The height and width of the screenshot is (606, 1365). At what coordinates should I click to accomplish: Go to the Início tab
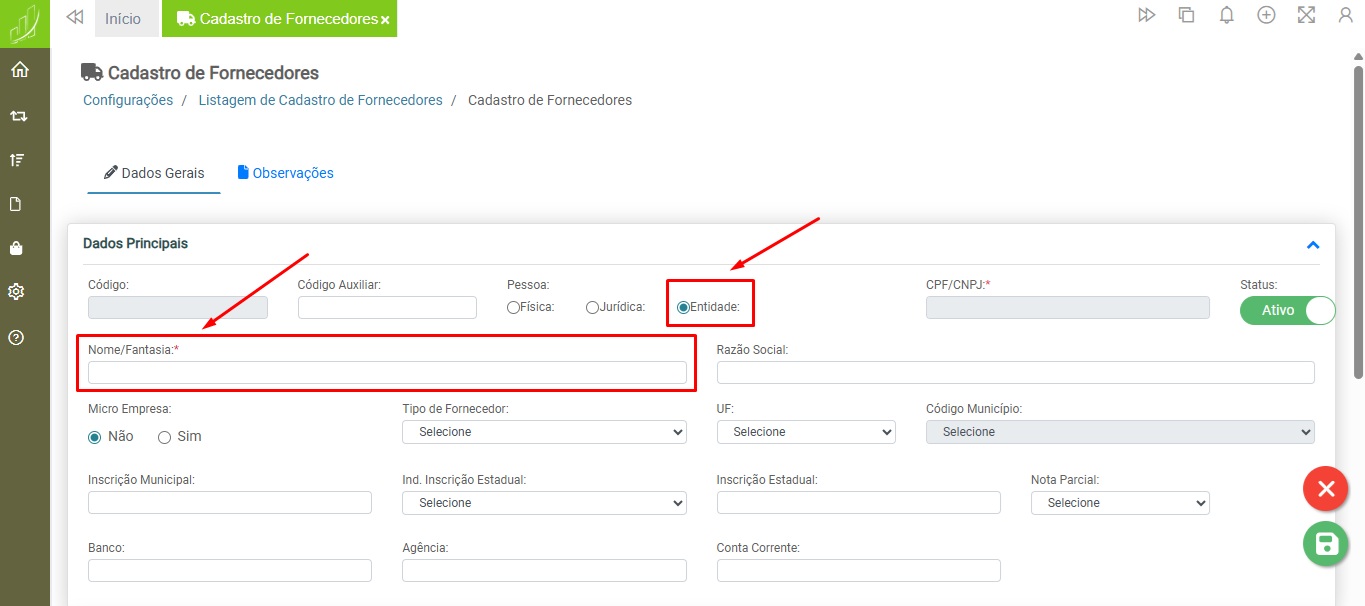pos(123,19)
